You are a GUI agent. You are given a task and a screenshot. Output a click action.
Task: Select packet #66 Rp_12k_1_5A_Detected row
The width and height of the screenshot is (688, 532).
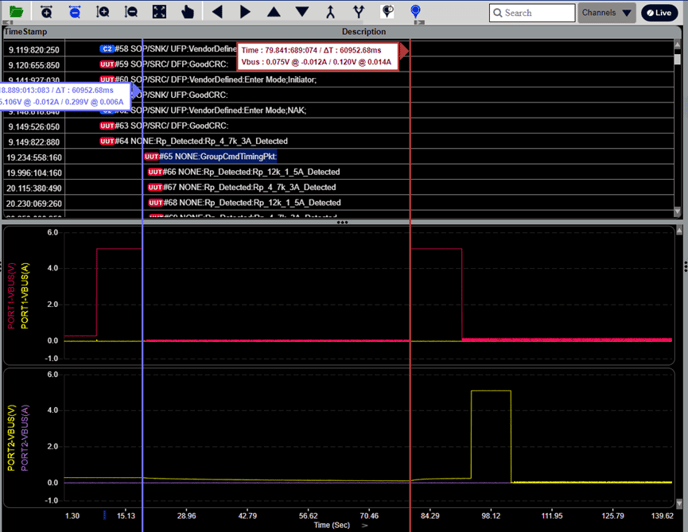[338, 172]
